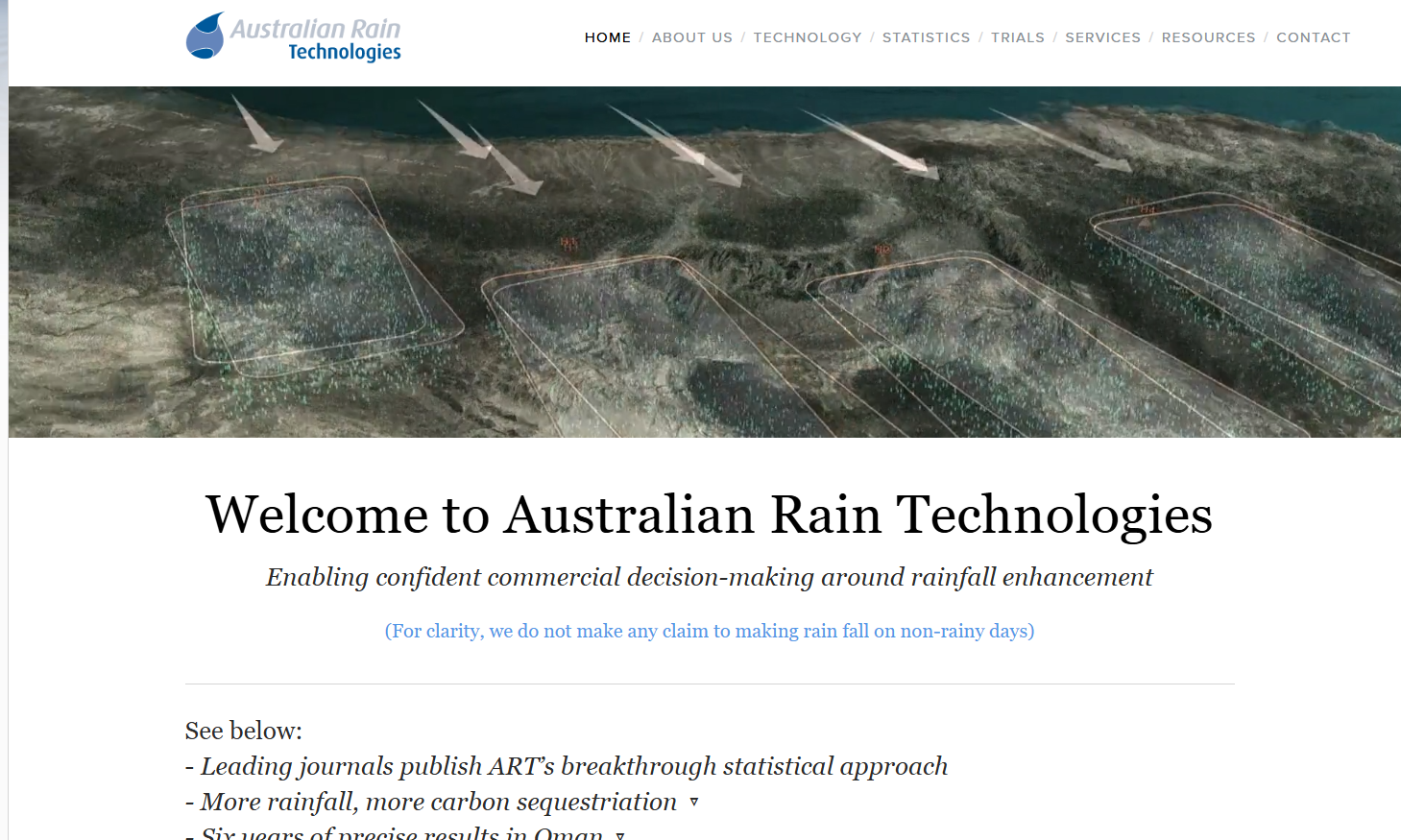Follow 'More rainfall, more carbon sequestriation' link
The image size is (1401, 840).
[439, 802]
